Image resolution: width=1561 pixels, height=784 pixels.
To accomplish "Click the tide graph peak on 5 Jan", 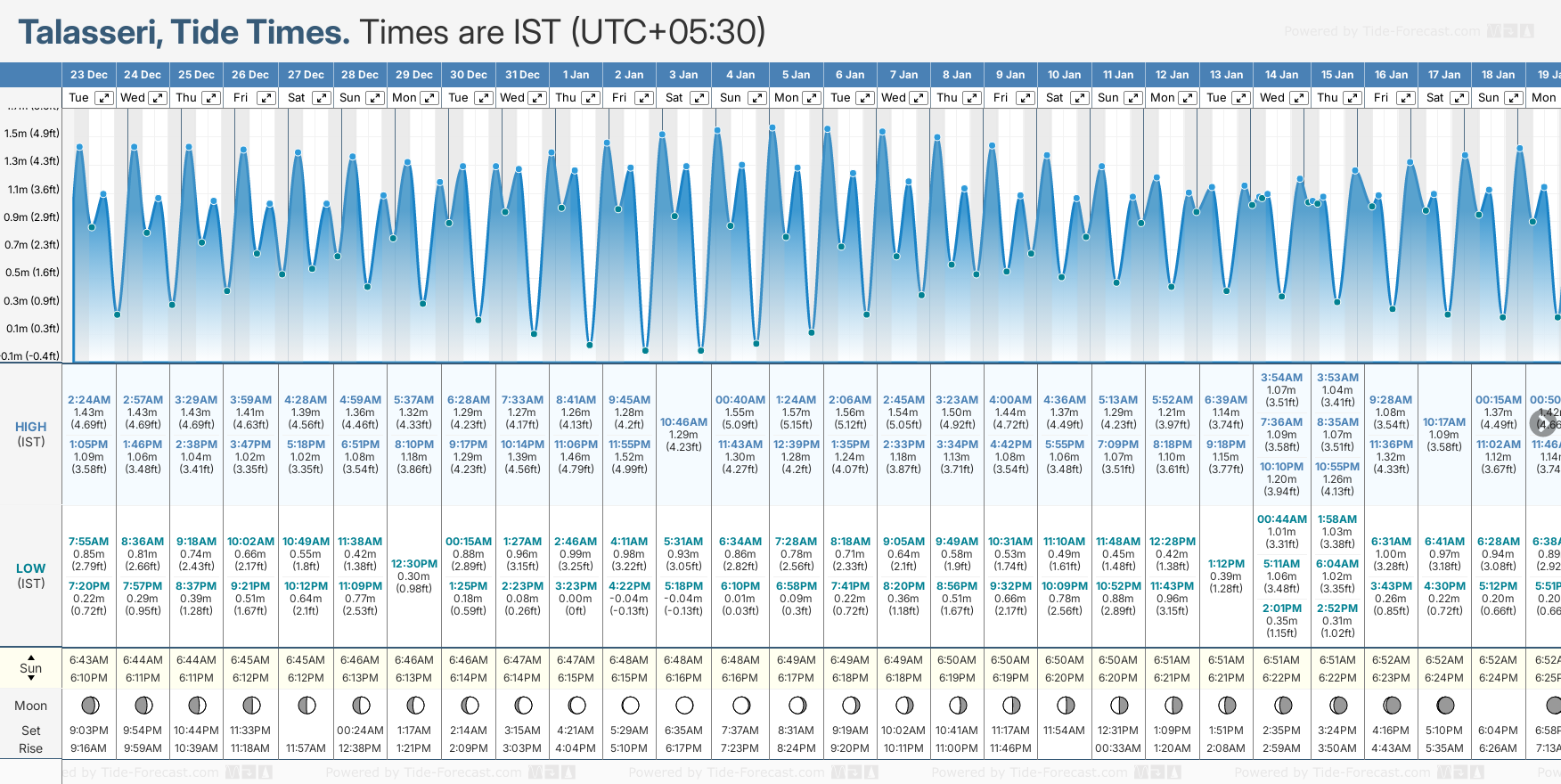I will (x=772, y=127).
